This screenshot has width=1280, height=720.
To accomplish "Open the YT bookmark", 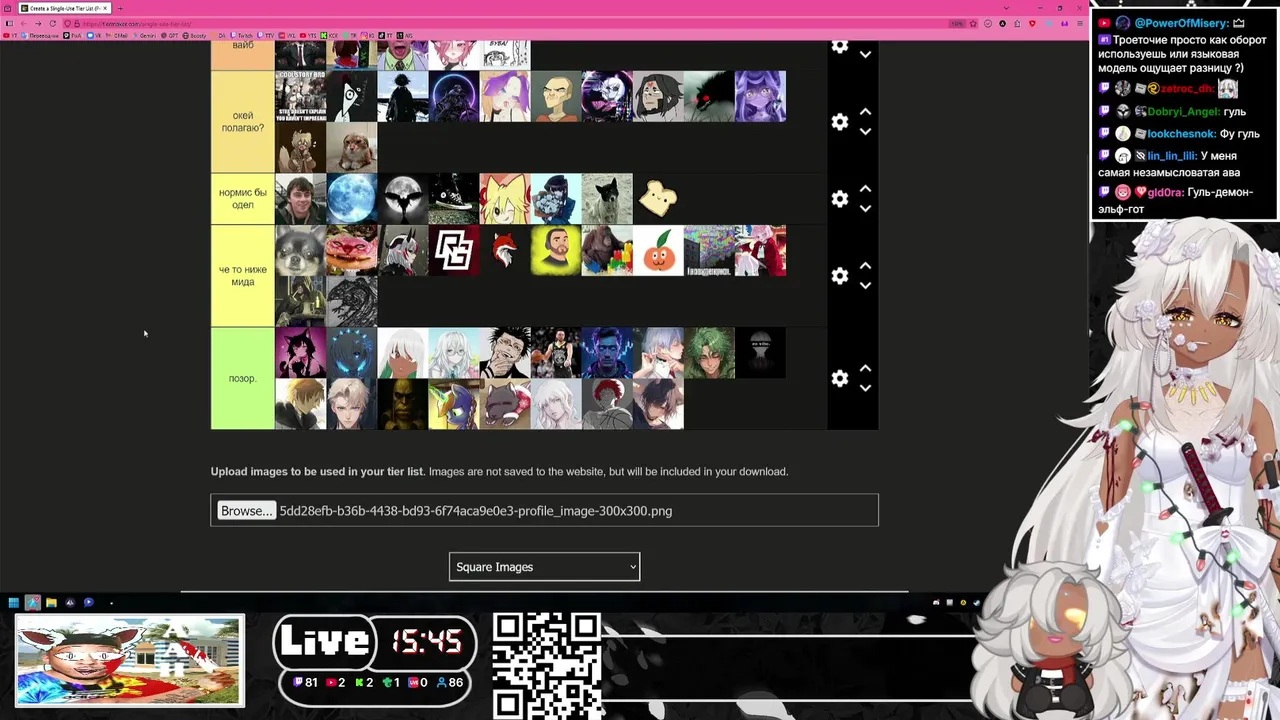I will (x=10, y=35).
